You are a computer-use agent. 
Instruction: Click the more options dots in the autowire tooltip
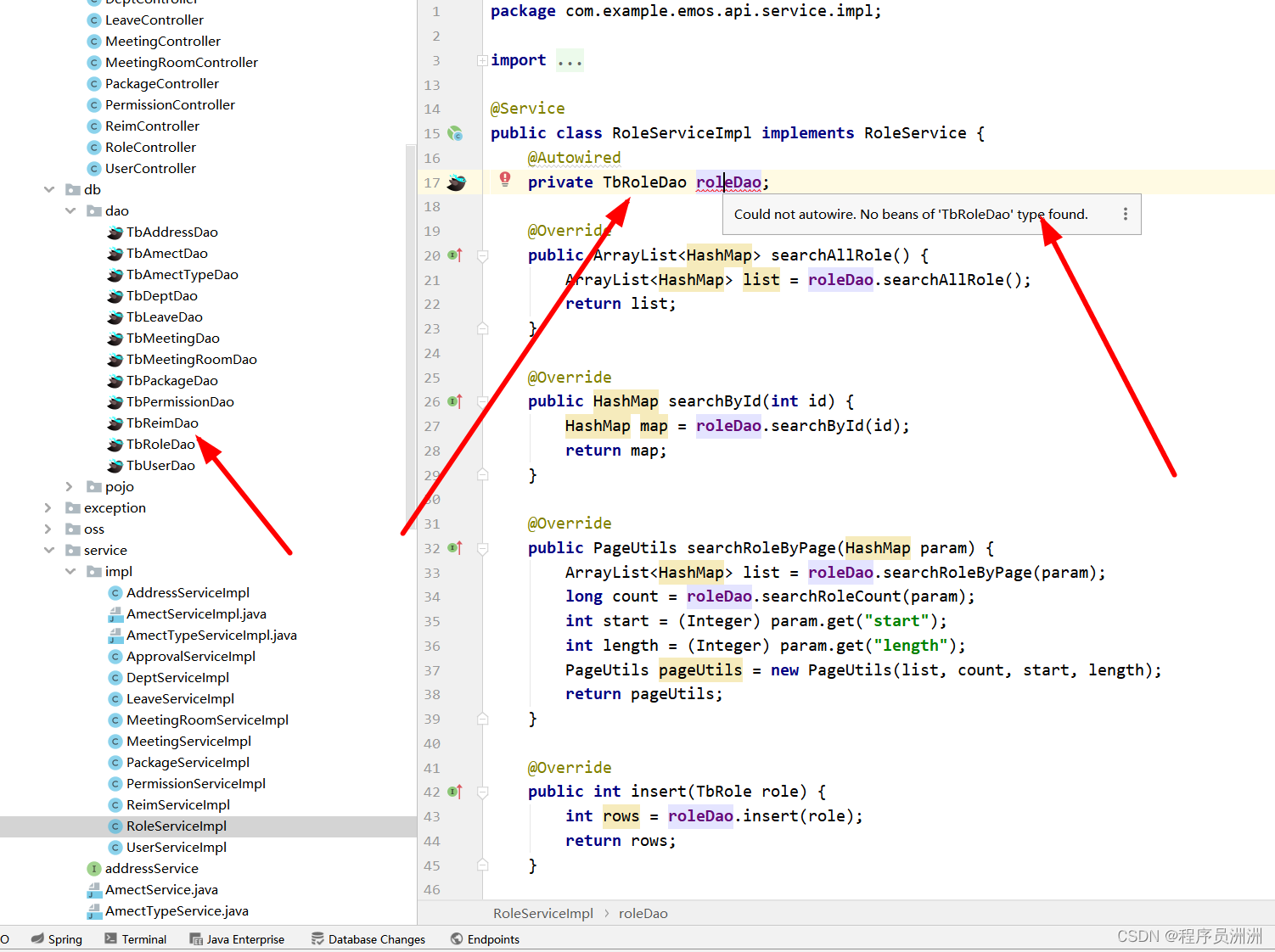1126,214
